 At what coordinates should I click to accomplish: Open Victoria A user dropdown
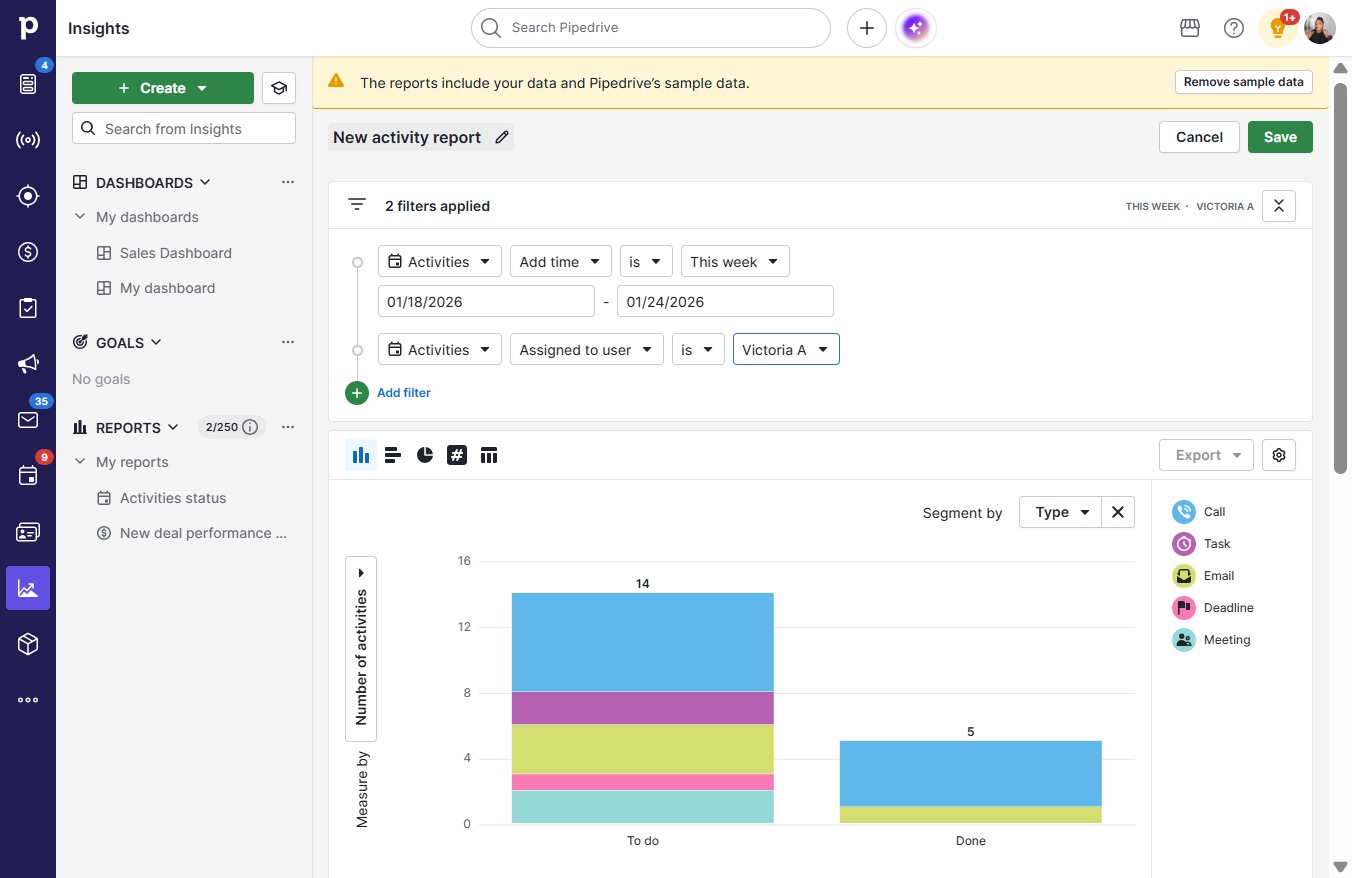786,350
